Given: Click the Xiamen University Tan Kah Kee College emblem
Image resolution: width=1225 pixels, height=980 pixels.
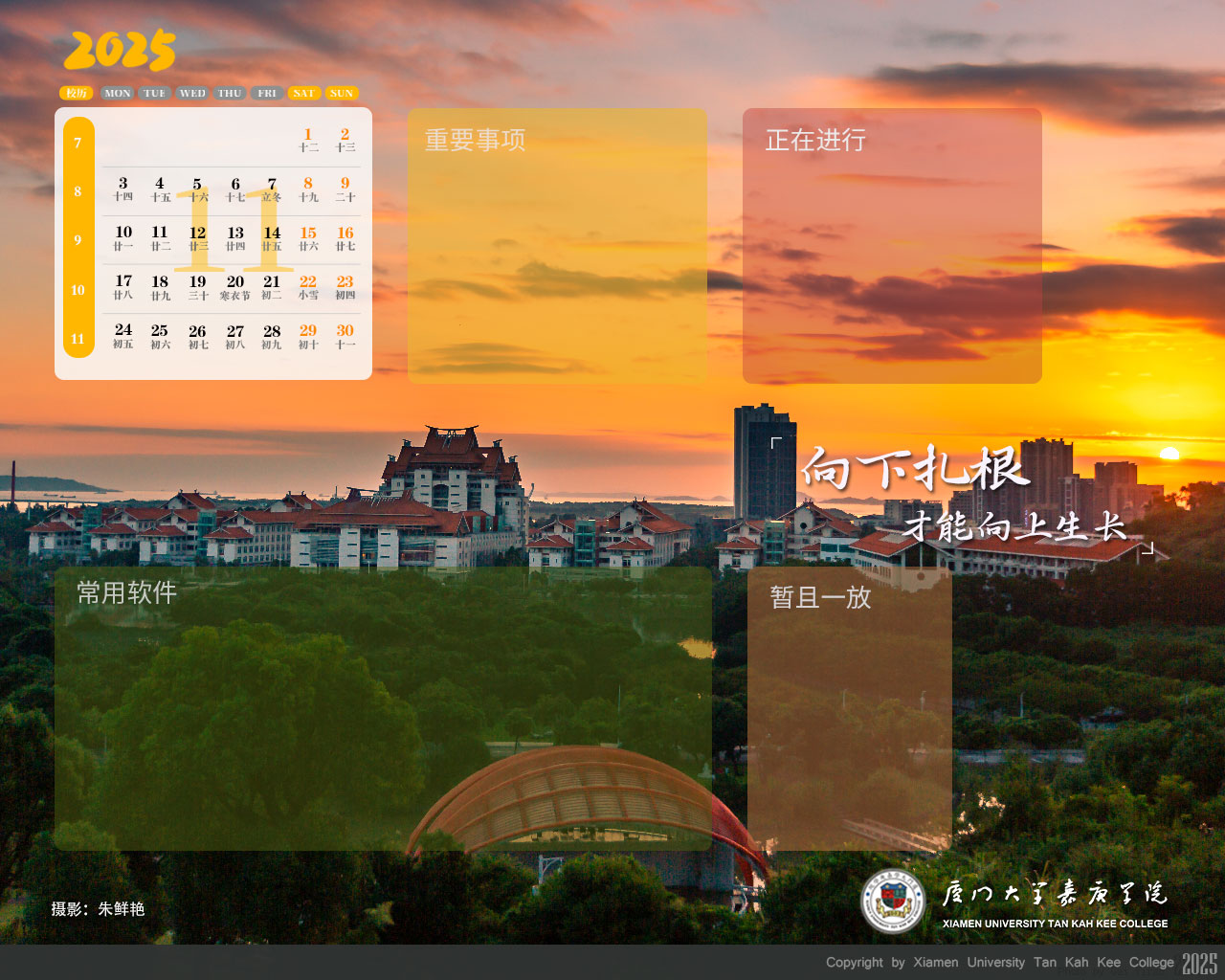Looking at the screenshot, I should (x=892, y=901).
